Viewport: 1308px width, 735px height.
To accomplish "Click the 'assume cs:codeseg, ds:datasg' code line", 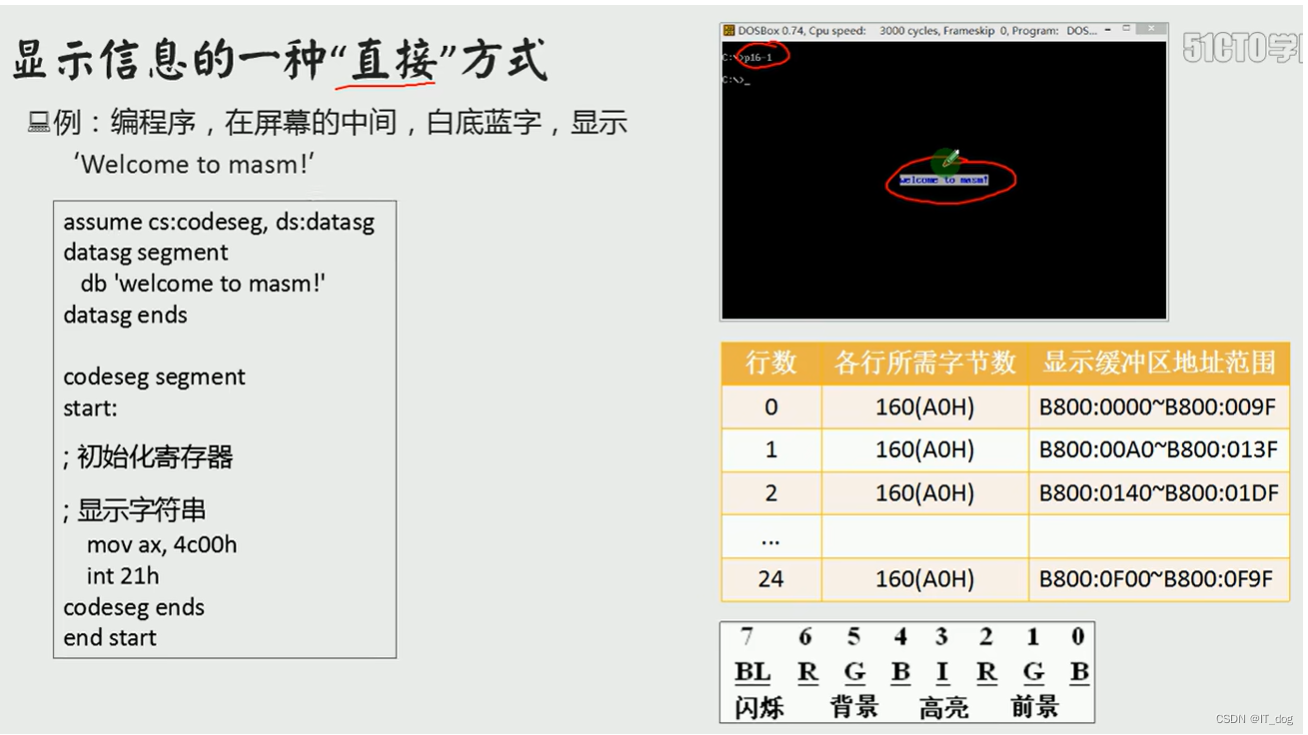I will [219, 222].
